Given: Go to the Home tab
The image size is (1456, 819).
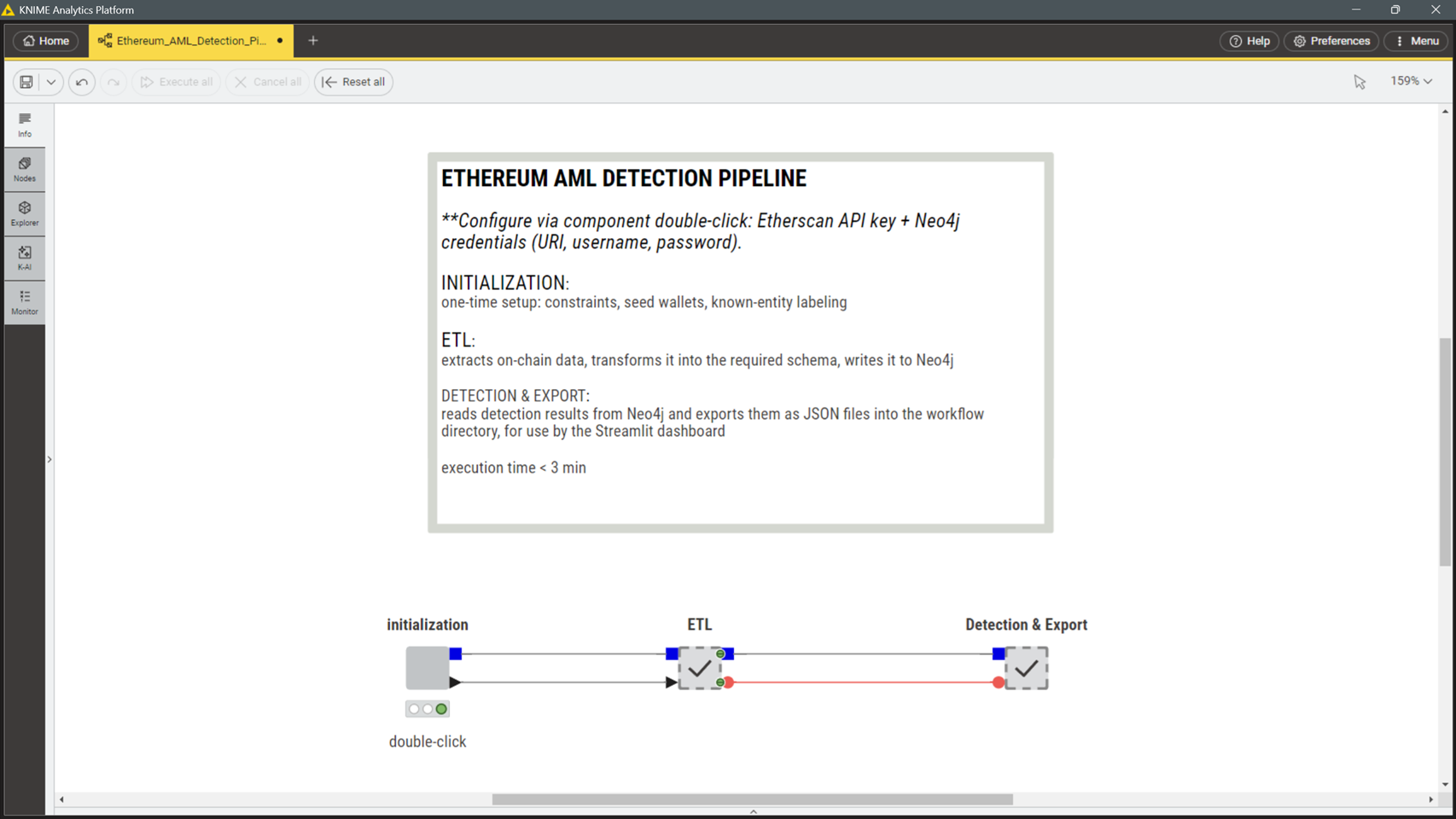Looking at the screenshot, I should click(46, 41).
